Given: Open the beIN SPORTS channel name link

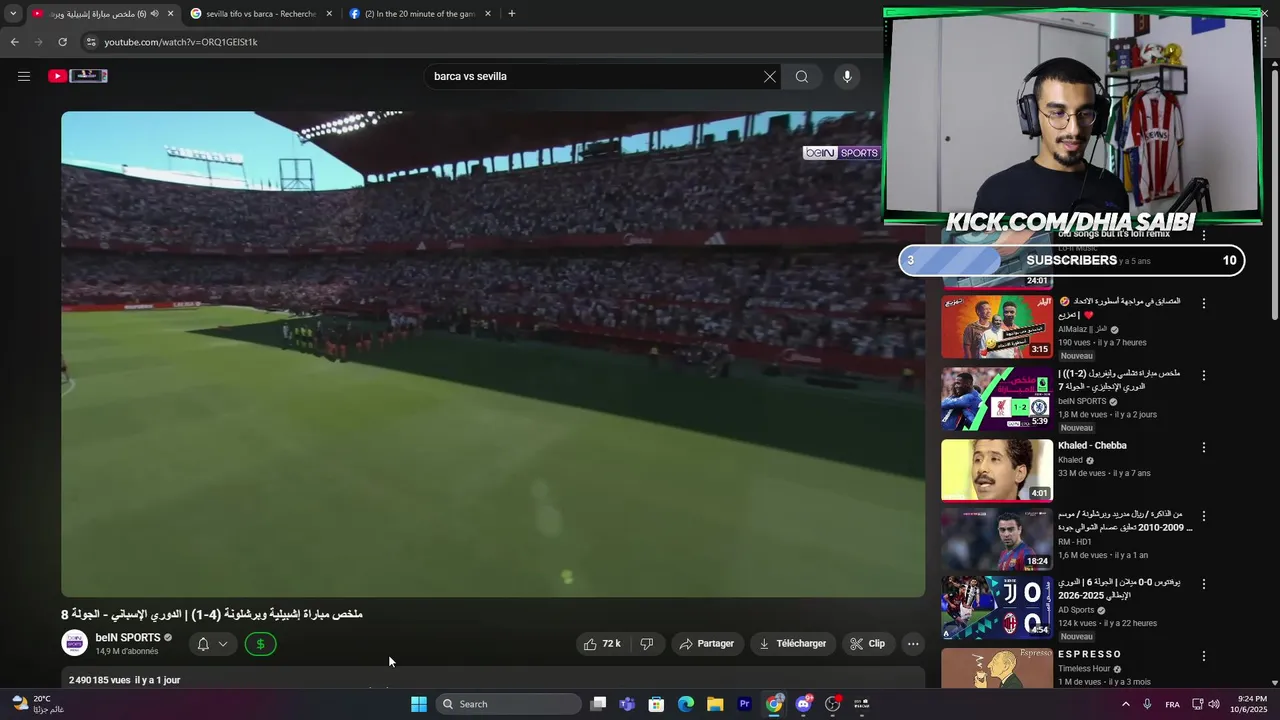Looking at the screenshot, I should (127, 638).
